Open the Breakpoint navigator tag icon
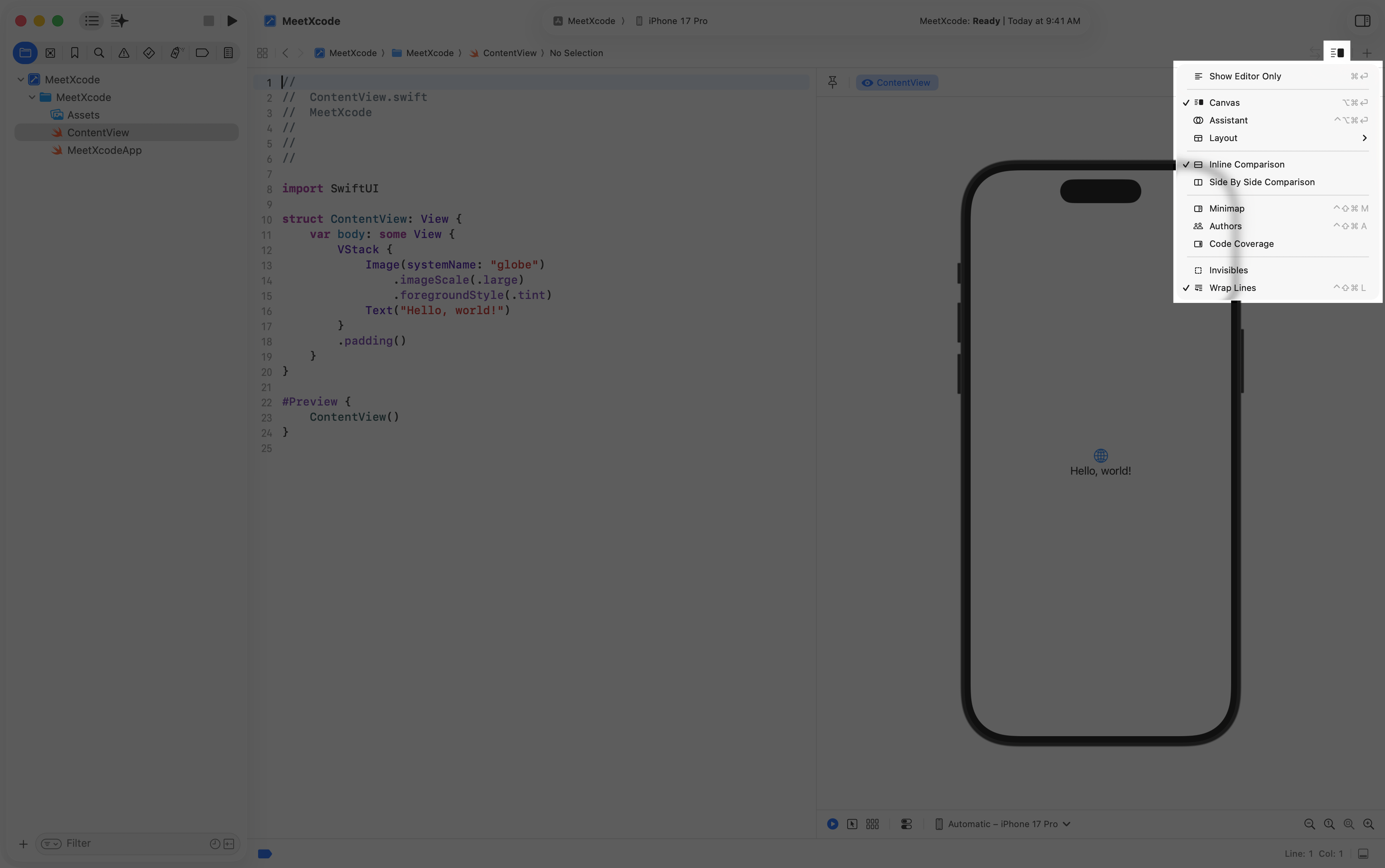Viewport: 1385px width, 868px height. (202, 53)
